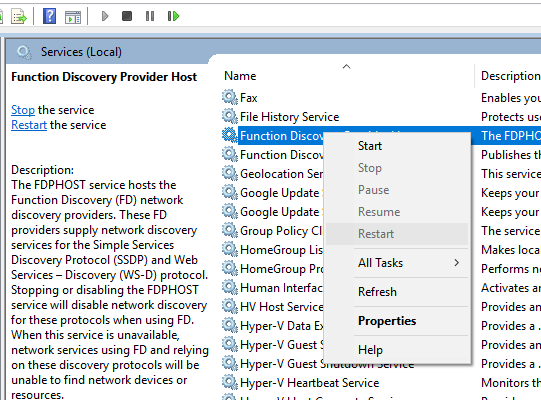Click the Stop the service link
Screen dimensions: 541x400
(23, 110)
